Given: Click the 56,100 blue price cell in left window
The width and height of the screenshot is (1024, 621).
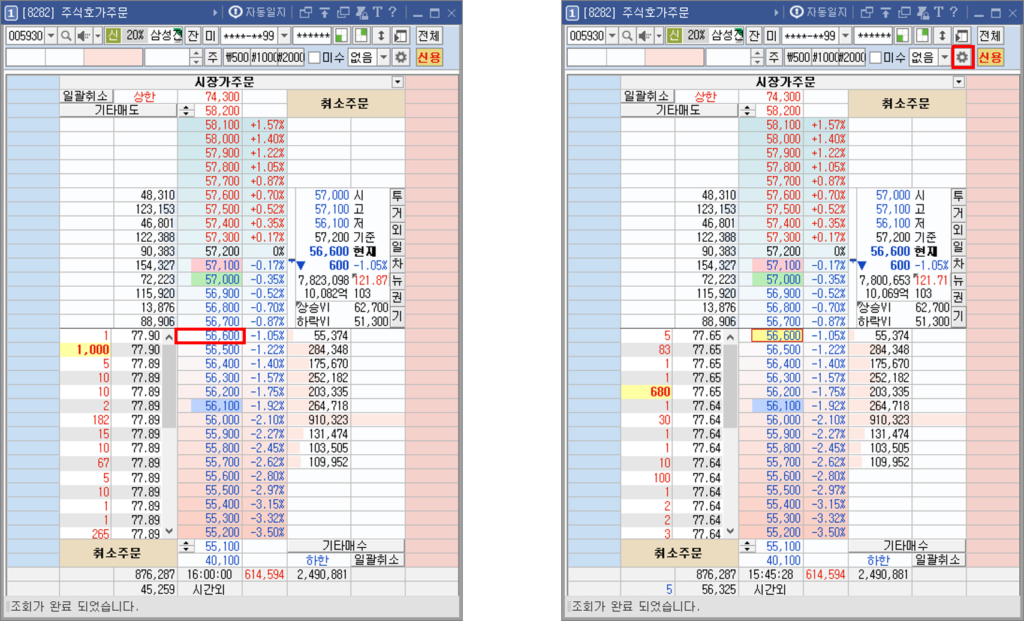Looking at the screenshot, I should click(x=217, y=406).
